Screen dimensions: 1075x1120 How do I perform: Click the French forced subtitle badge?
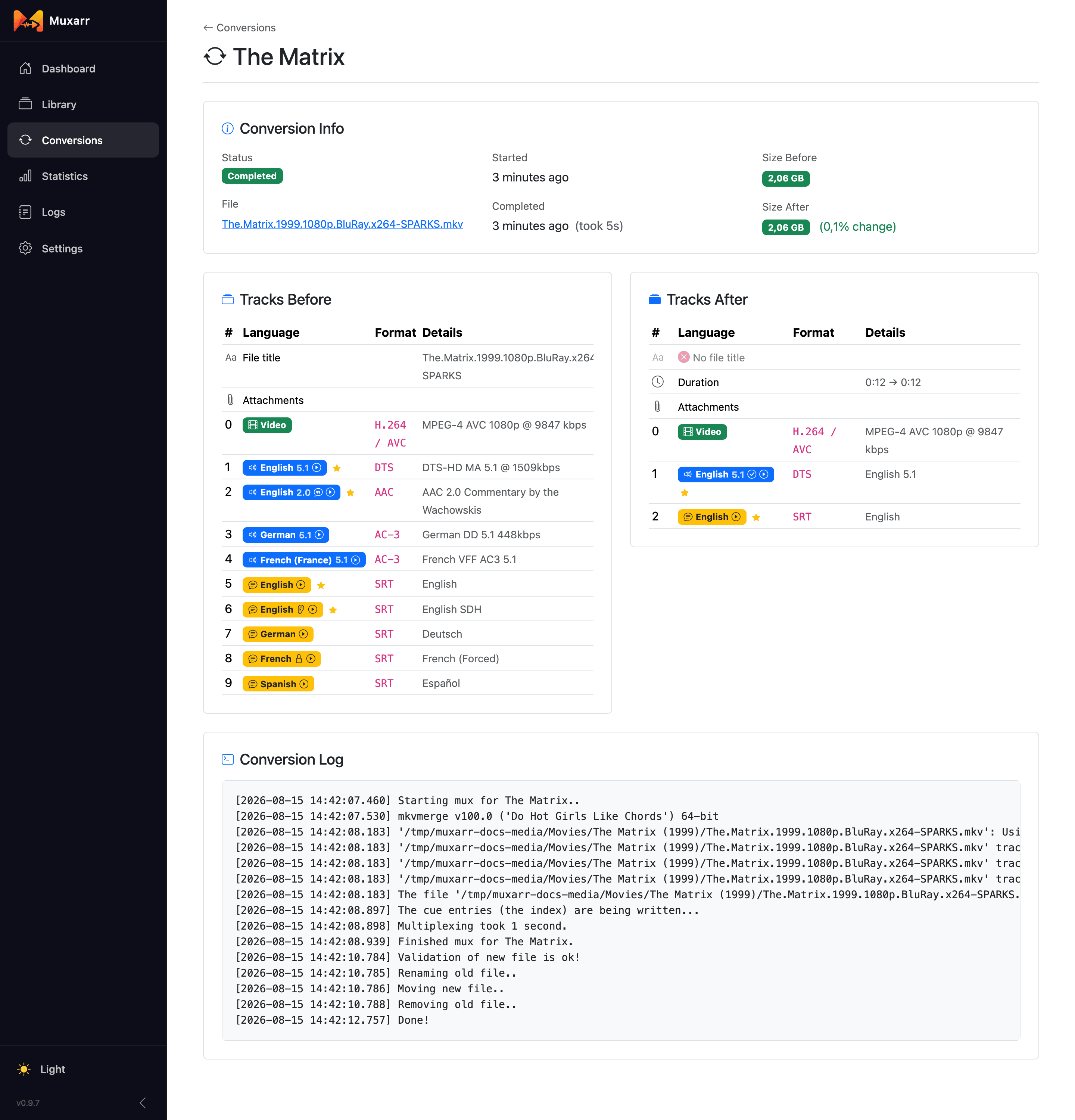281,659
